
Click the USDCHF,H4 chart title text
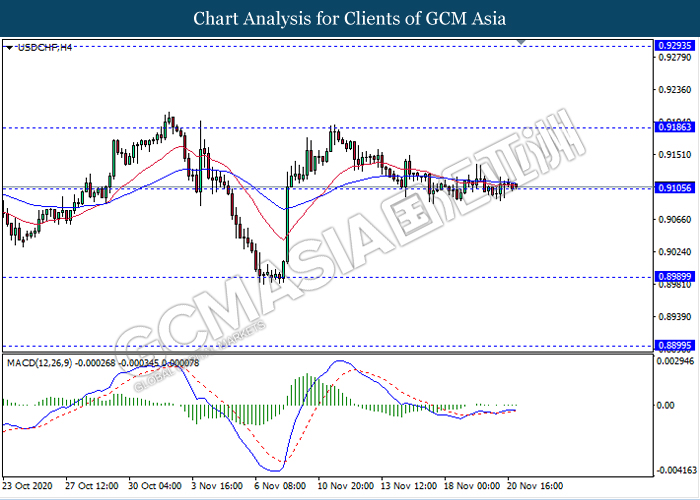point(45,47)
